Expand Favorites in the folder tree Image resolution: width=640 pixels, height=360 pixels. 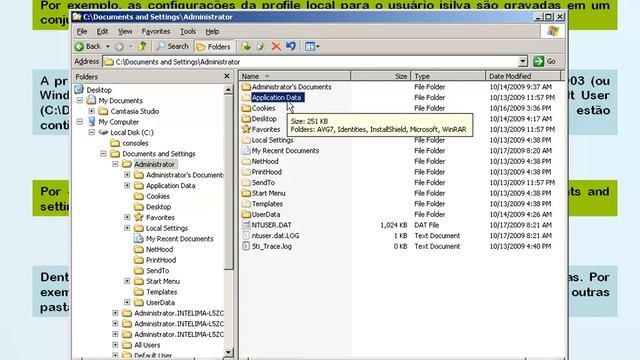[x=127, y=217]
